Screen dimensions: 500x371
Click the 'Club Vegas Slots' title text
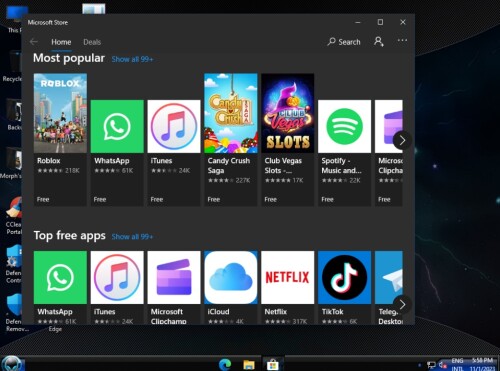[283, 166]
